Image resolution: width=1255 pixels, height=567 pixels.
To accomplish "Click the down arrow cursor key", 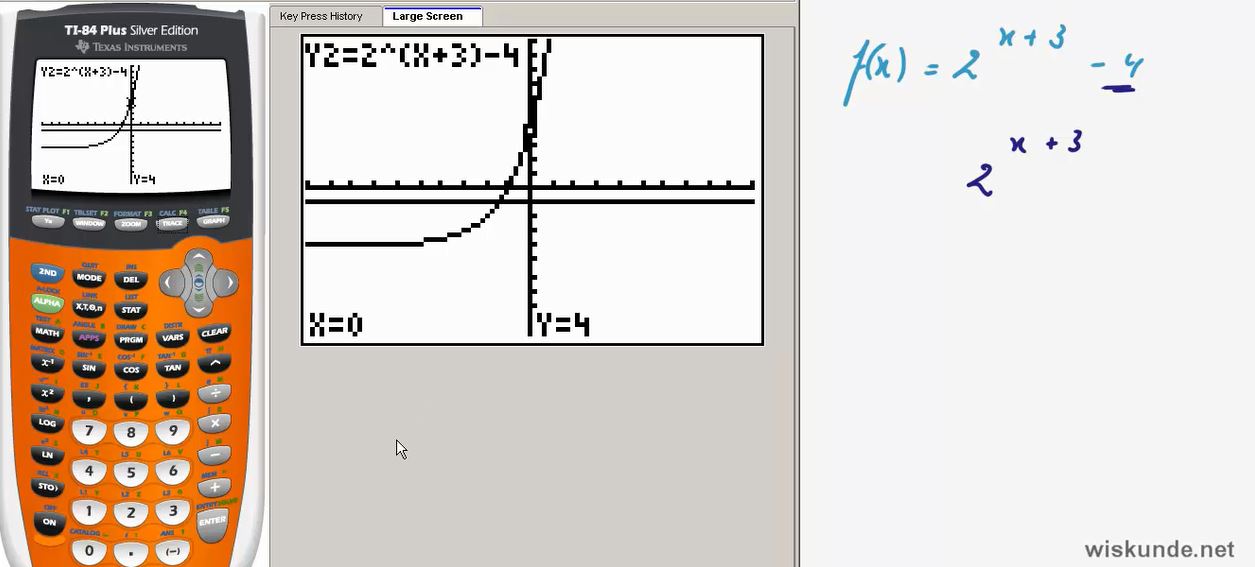I will point(198,308).
